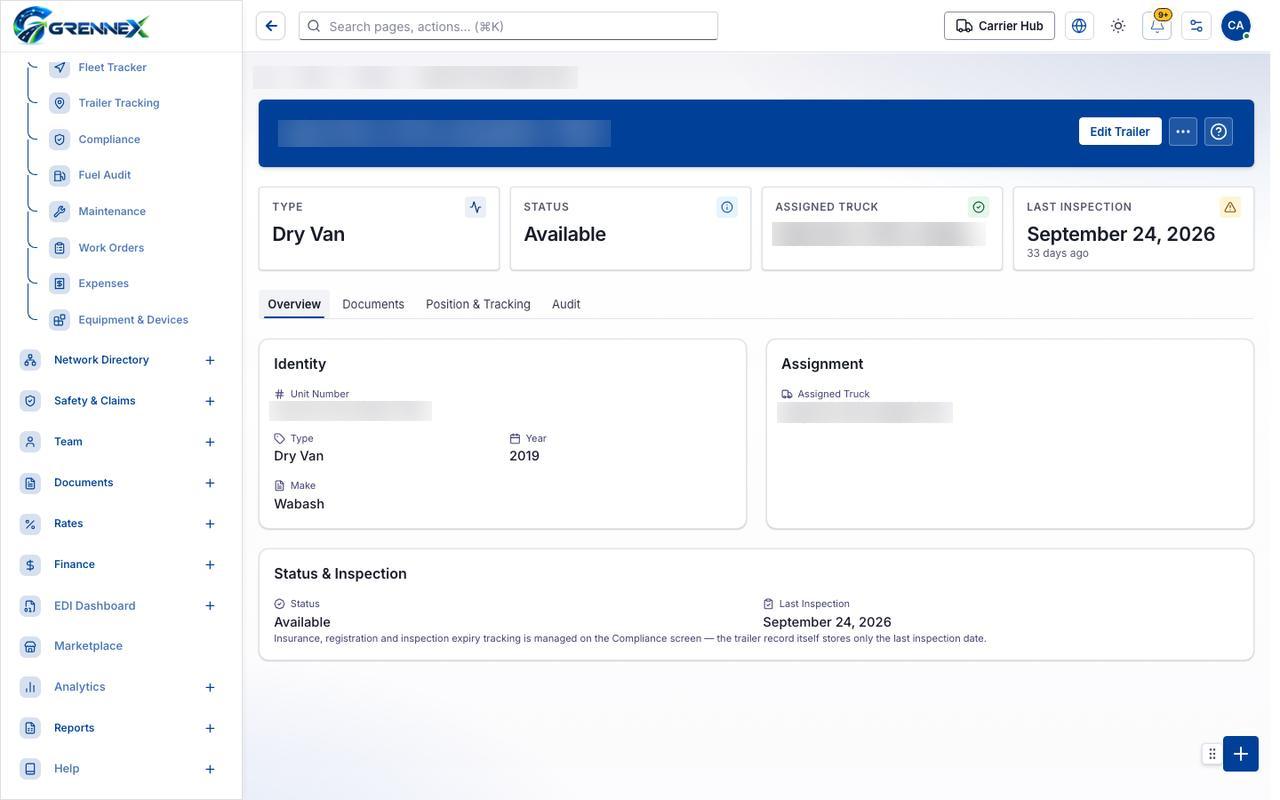Expand the Documents sidebar section
Viewport: 1280px width, 800px height.
coord(210,483)
